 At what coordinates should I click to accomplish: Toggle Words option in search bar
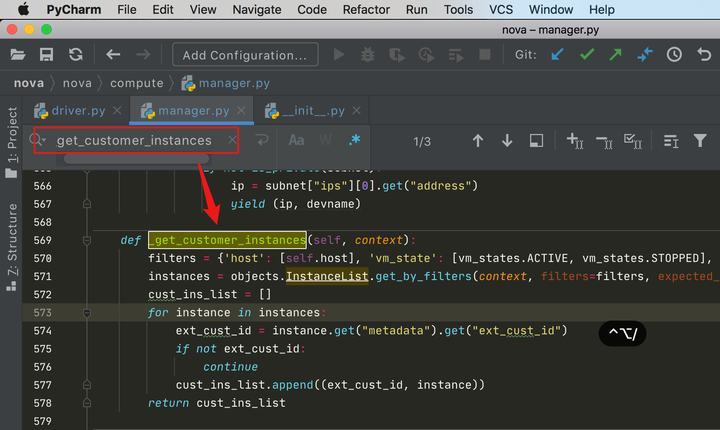[326, 140]
